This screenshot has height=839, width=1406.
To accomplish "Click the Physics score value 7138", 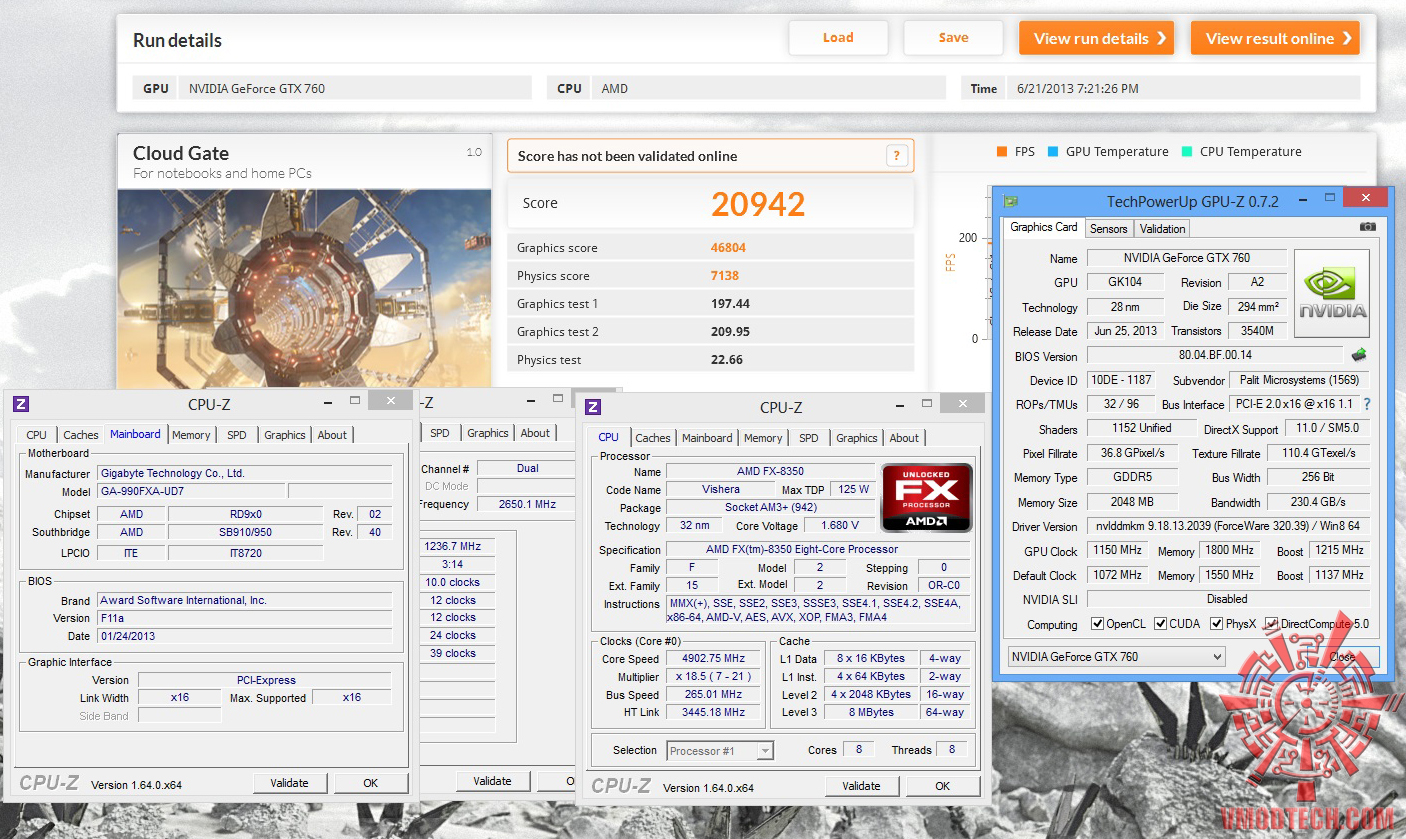I will tap(725, 275).
